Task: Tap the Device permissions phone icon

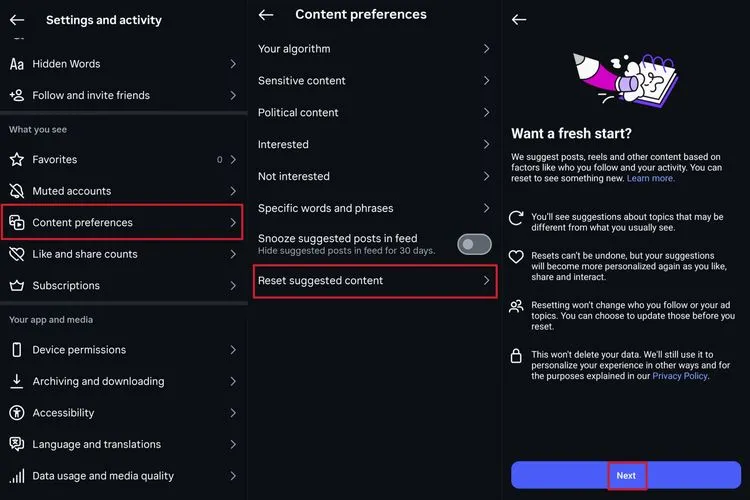Action: point(17,350)
